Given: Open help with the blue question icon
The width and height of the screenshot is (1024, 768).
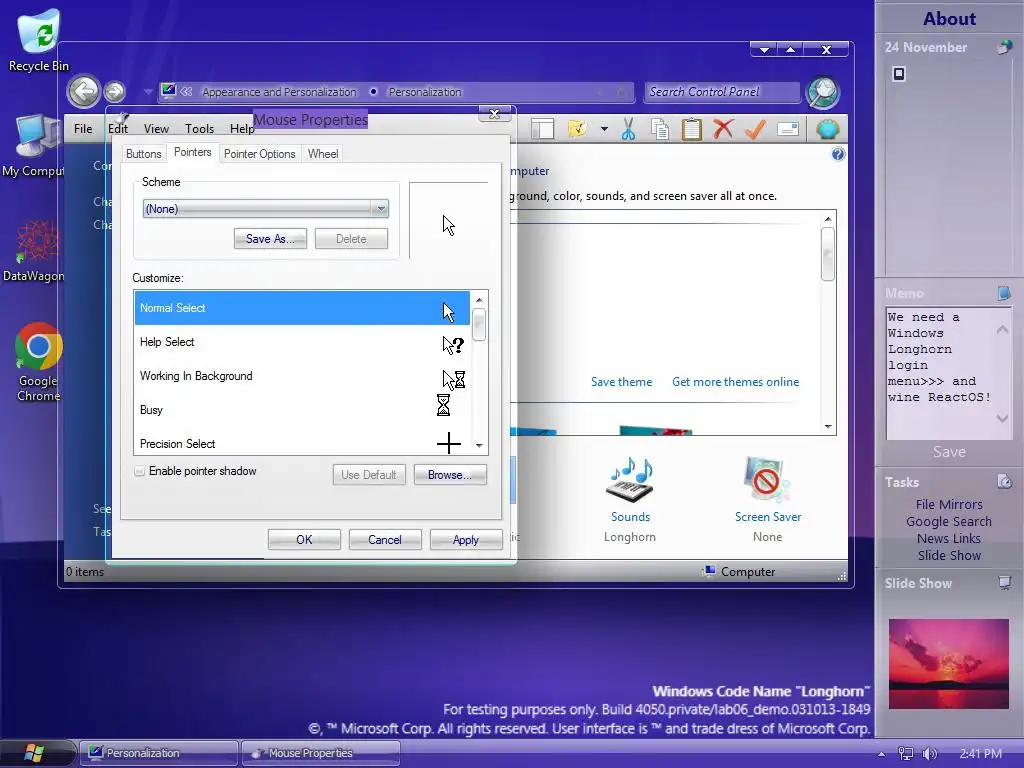Looking at the screenshot, I should (x=838, y=154).
